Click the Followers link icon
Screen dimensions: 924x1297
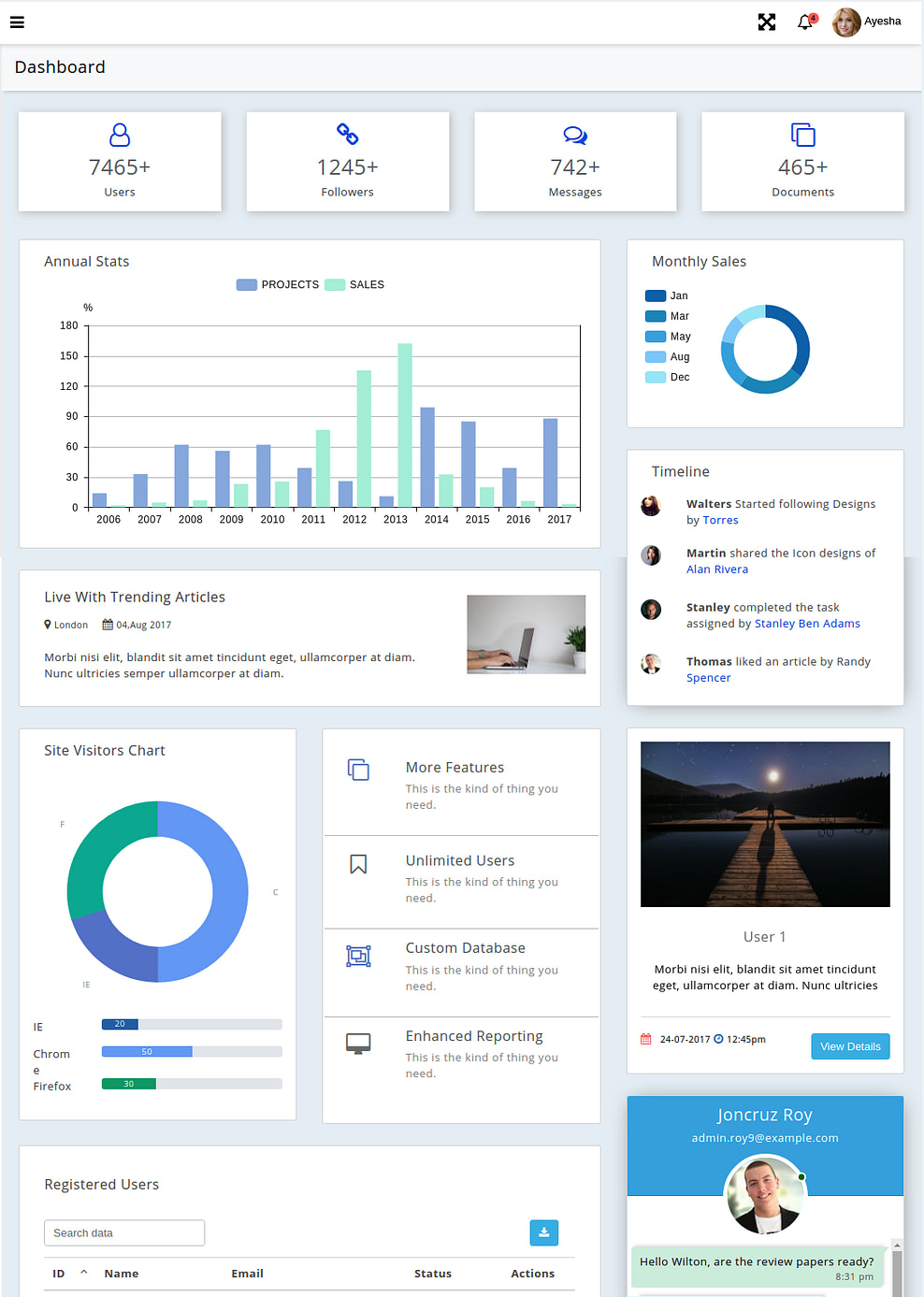[x=347, y=135]
